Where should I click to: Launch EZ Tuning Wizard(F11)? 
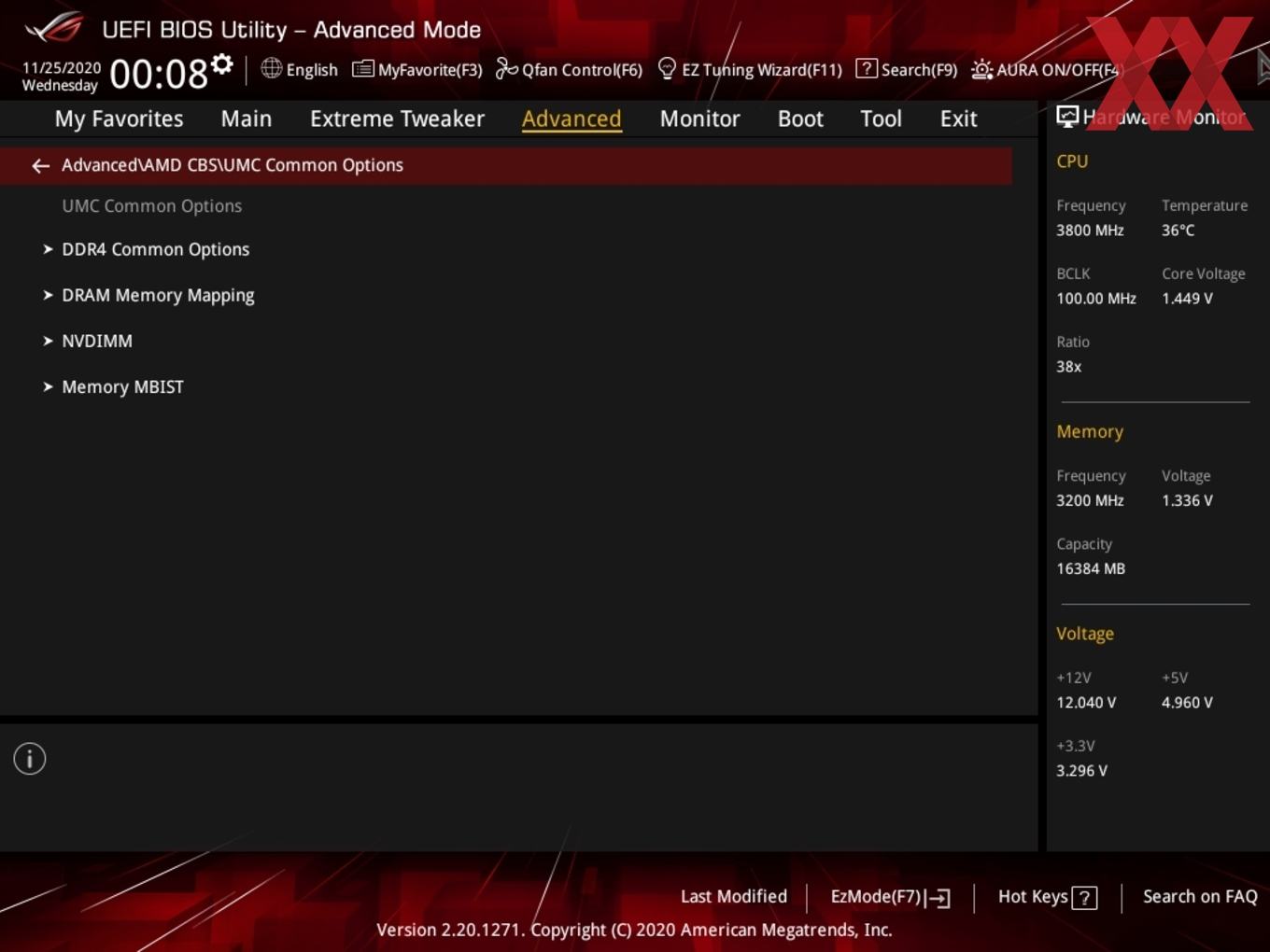[x=750, y=69]
